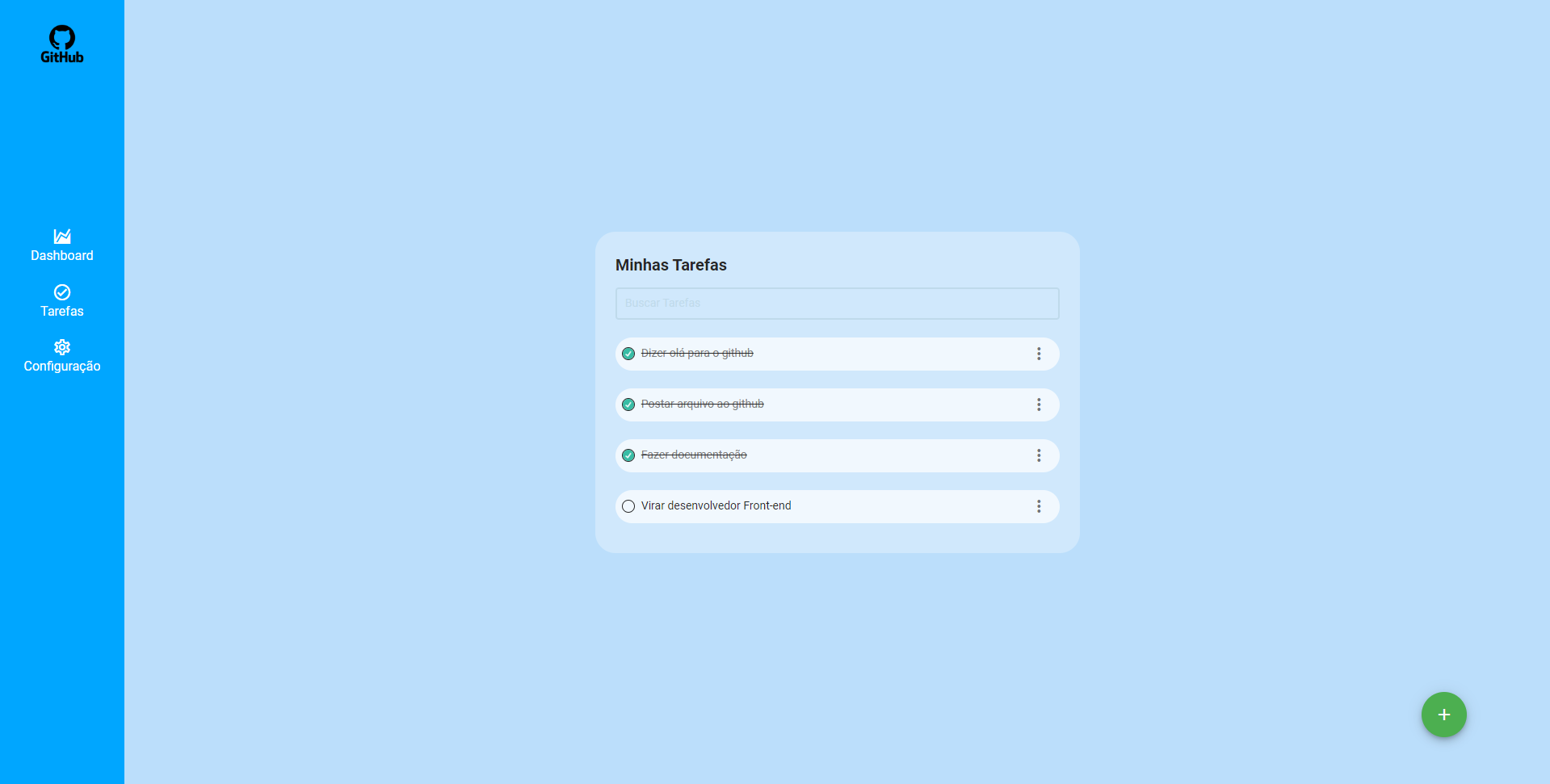Mark 'Virar desenvolvedor Front-end' as complete
1550x784 pixels.
pos(628,506)
